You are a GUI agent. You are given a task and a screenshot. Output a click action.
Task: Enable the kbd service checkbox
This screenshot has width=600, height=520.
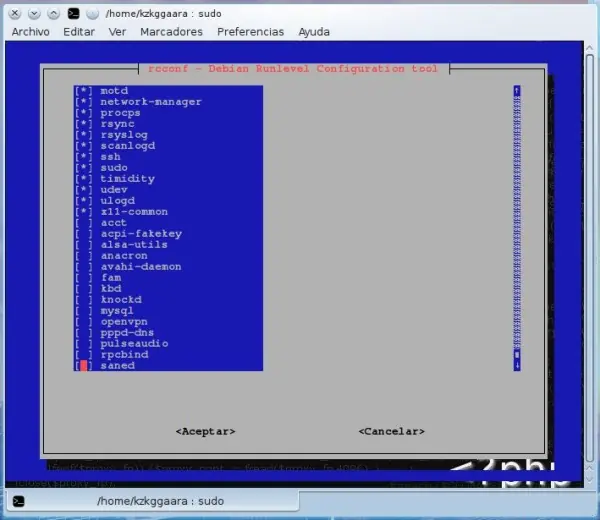tap(84, 289)
